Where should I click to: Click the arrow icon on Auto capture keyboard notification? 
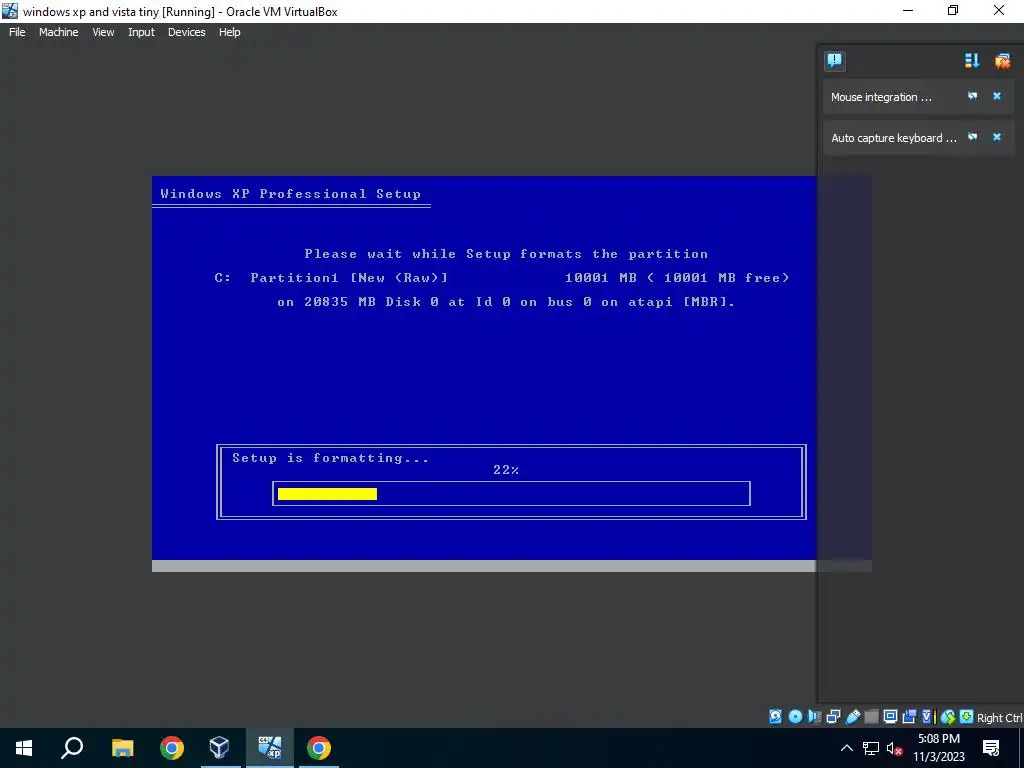pyautogui.click(x=972, y=137)
